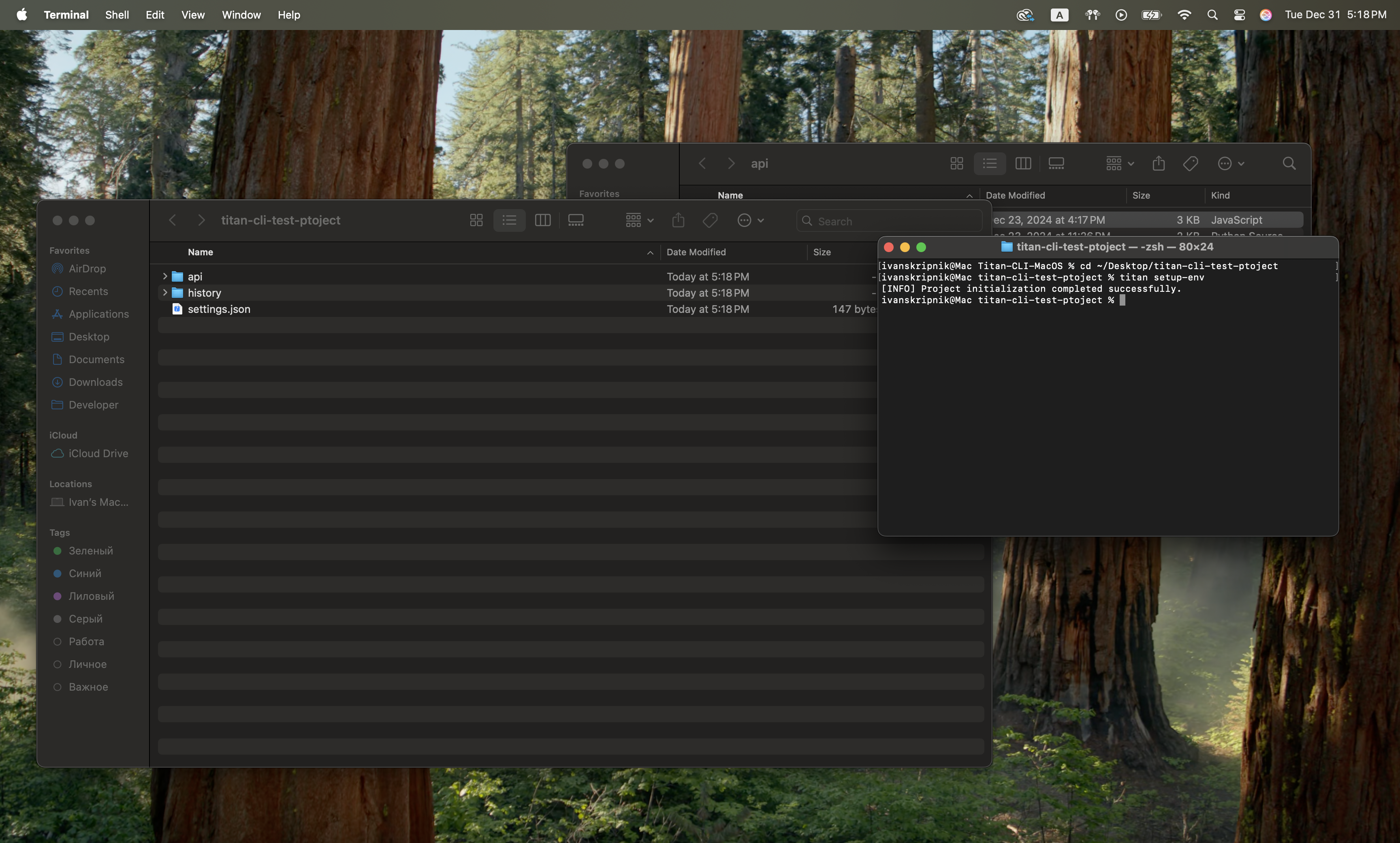Expand the history folder disclosure triangle

point(164,293)
